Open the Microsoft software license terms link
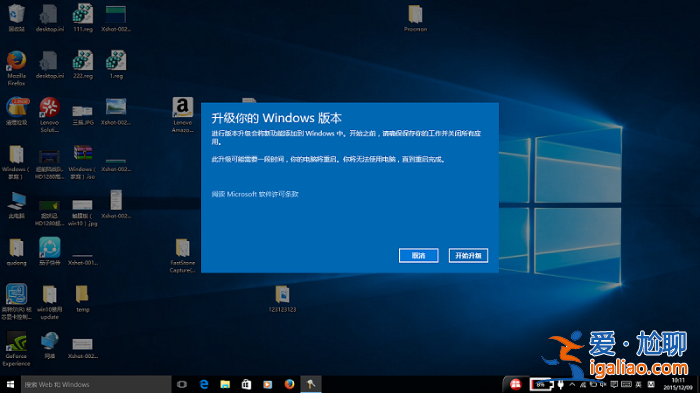The height and width of the screenshot is (395, 700). pyautogui.click(x=255, y=194)
